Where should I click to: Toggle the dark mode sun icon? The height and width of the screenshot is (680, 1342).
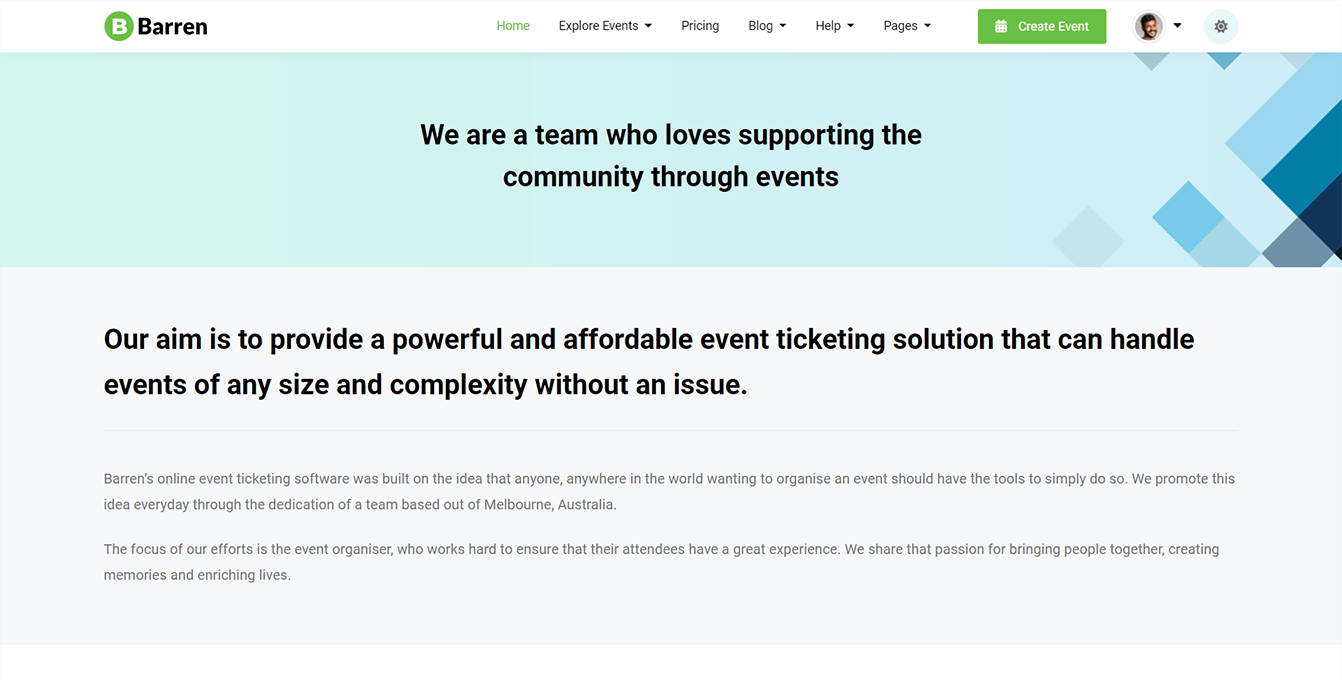(x=1220, y=27)
